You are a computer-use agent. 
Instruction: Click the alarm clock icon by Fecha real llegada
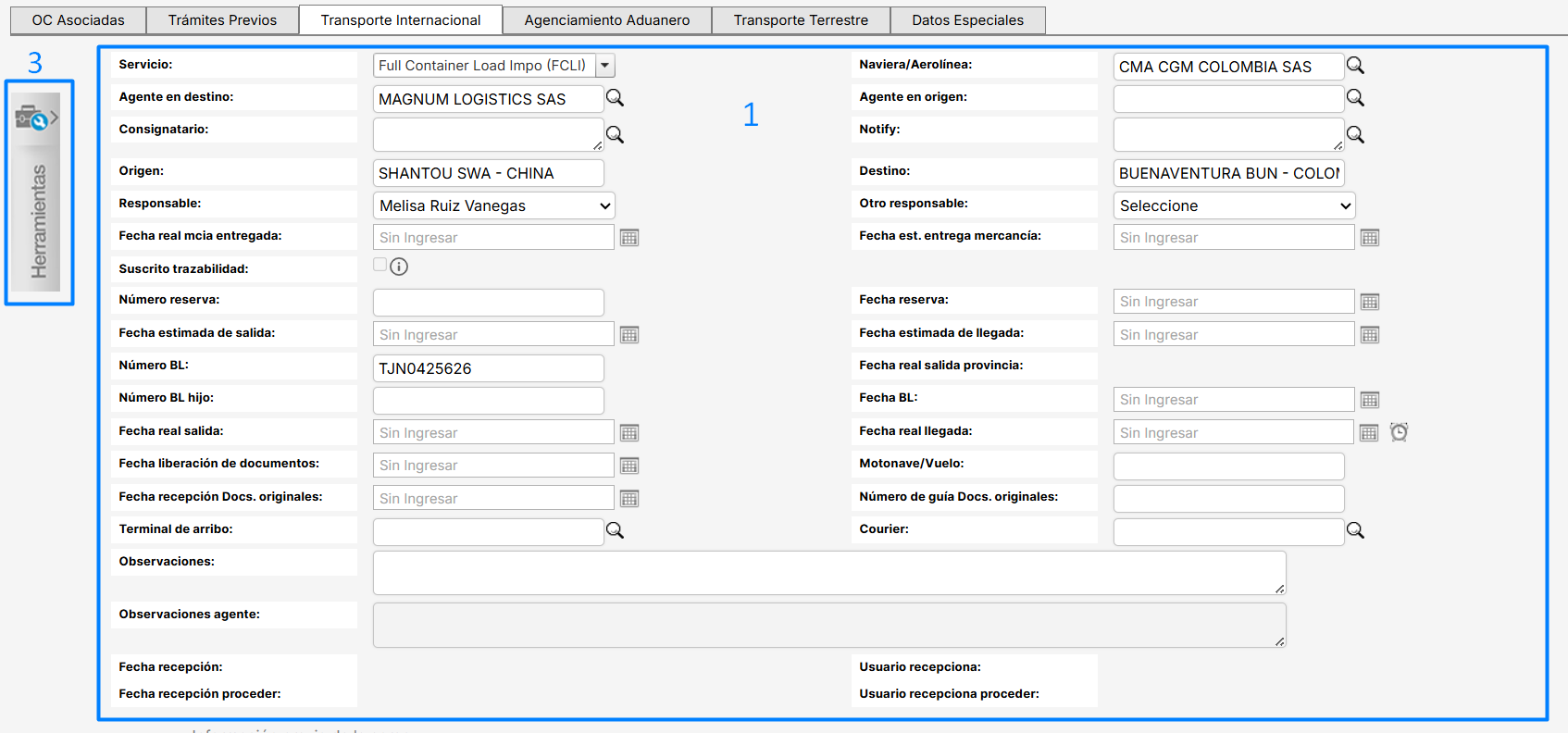[1399, 432]
